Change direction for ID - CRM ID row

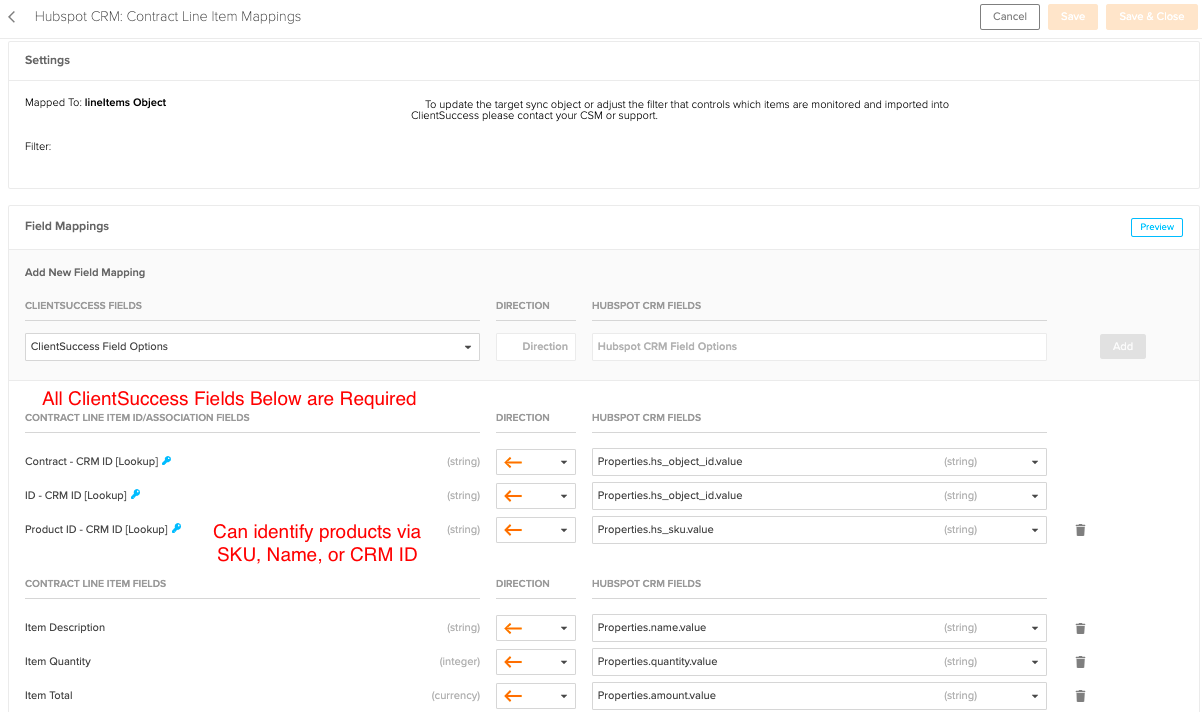click(x=536, y=496)
